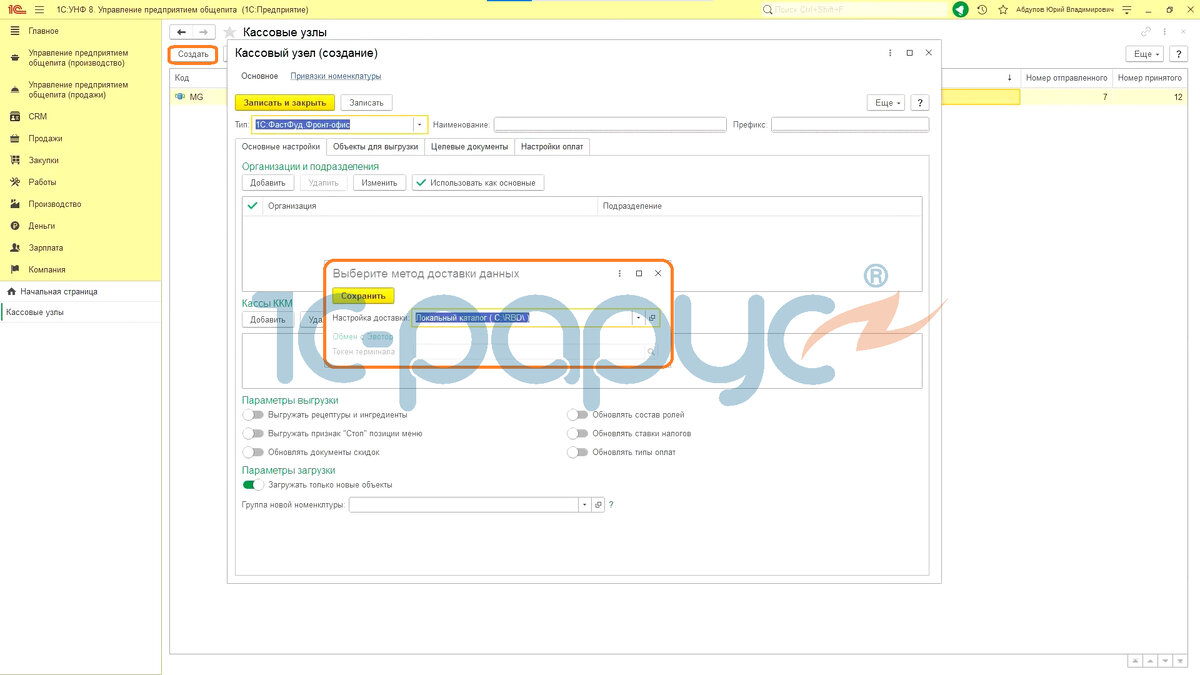The width and height of the screenshot is (1200, 675).
Task: Toggle Обновлять ставки налогов switch
Action: [x=577, y=434]
